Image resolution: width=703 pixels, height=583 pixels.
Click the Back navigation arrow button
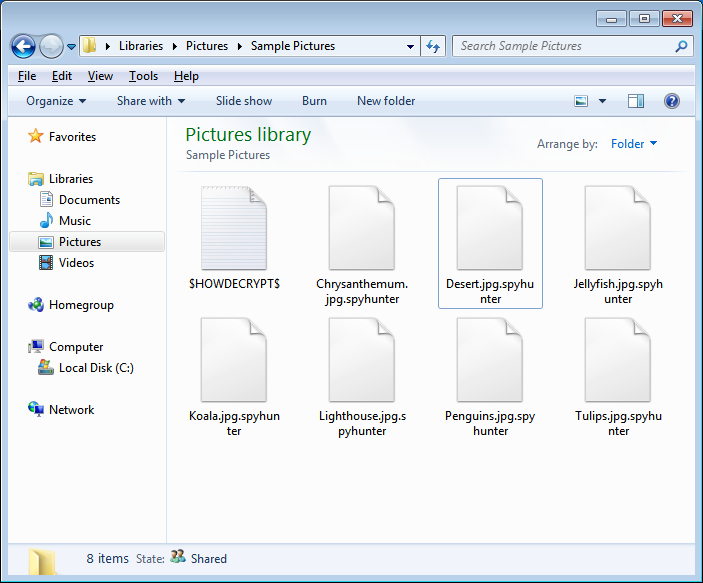coord(23,46)
